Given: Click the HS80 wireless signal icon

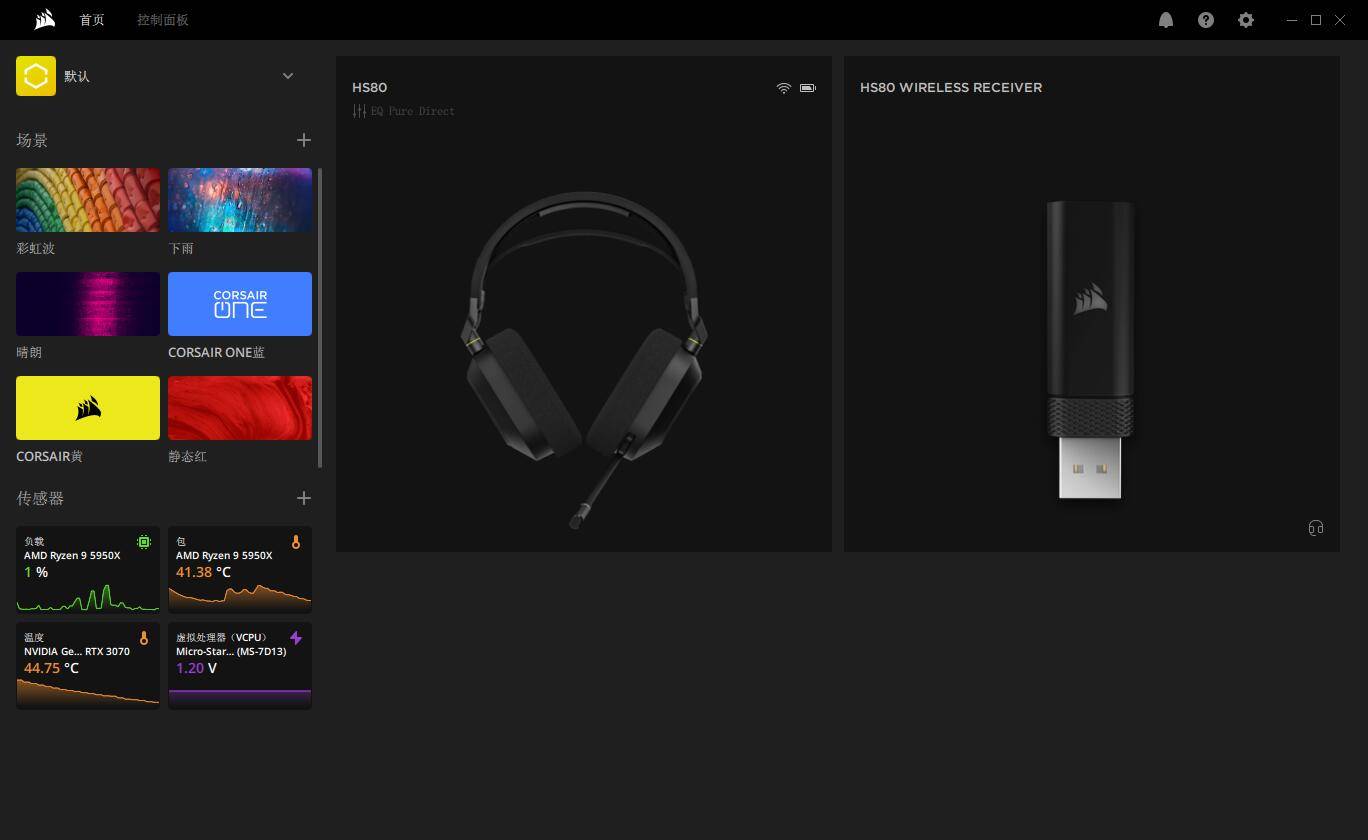Looking at the screenshot, I should point(783,88).
